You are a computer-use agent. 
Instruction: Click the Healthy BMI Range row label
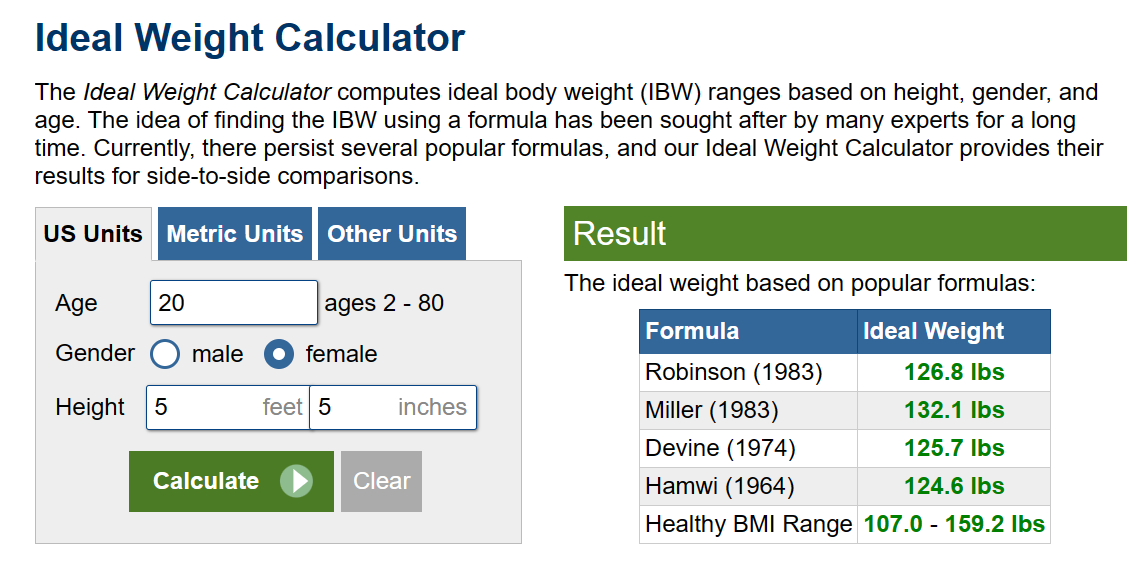coord(748,524)
